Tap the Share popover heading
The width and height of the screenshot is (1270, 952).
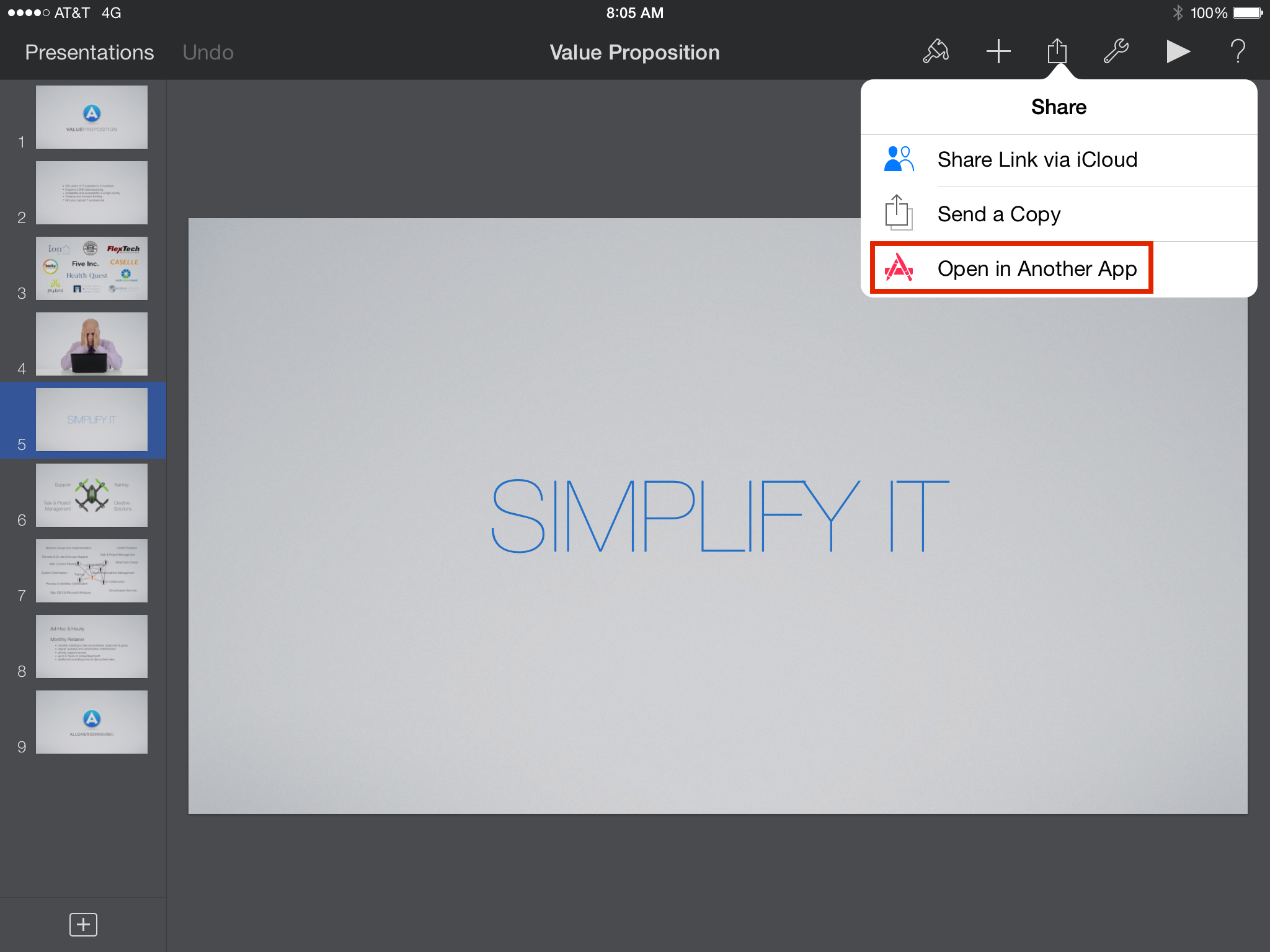click(x=1059, y=107)
